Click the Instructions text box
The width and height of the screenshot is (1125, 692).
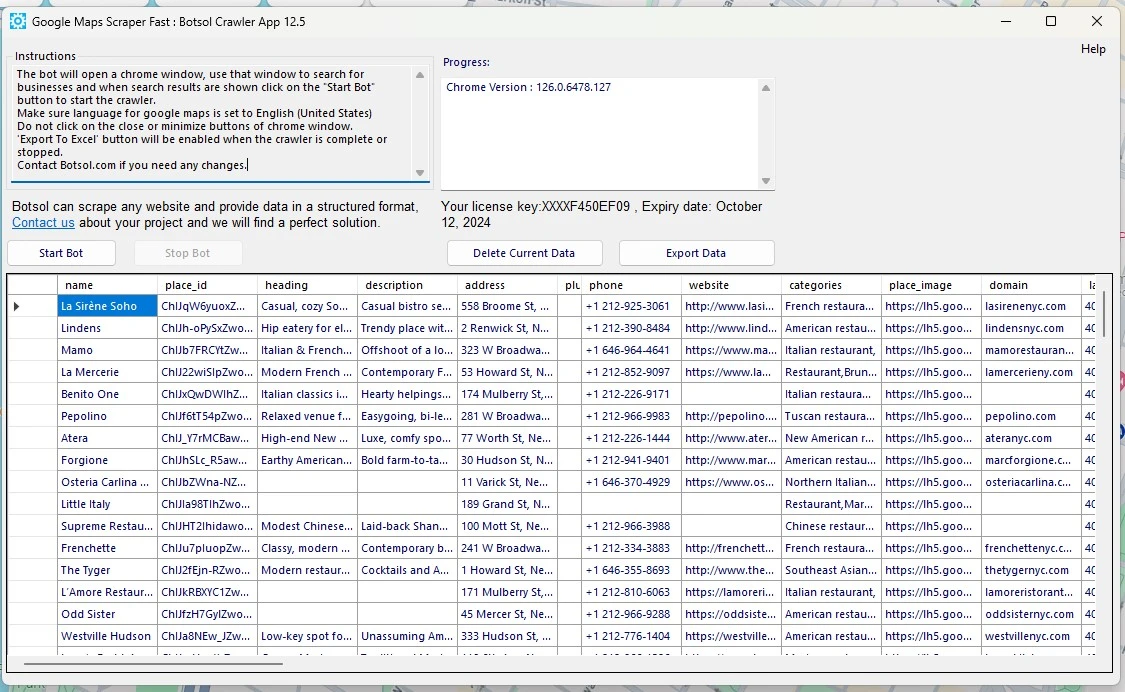(213, 123)
